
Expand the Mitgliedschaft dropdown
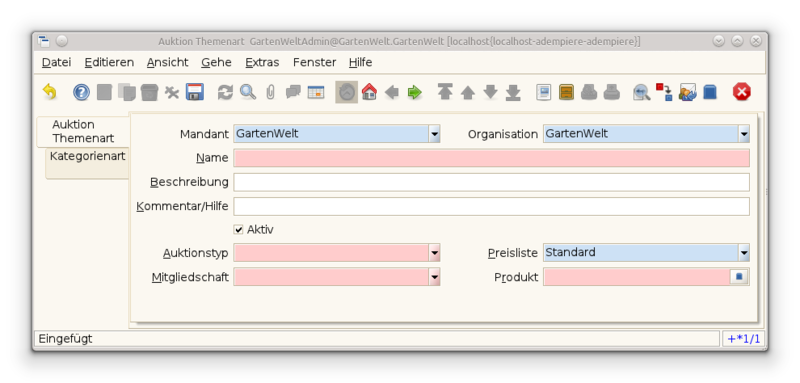click(434, 277)
